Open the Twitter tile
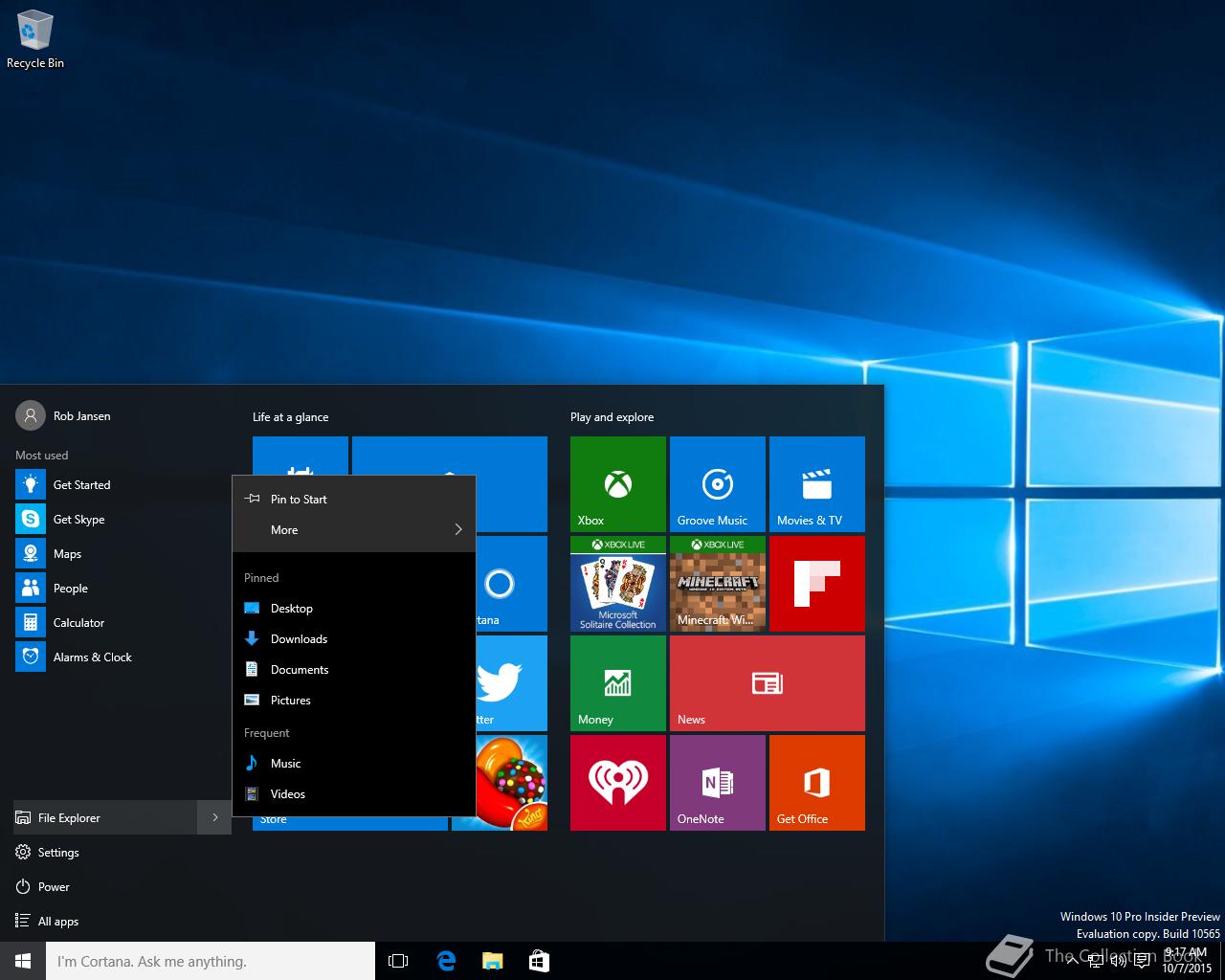The image size is (1225, 980). click(512, 683)
